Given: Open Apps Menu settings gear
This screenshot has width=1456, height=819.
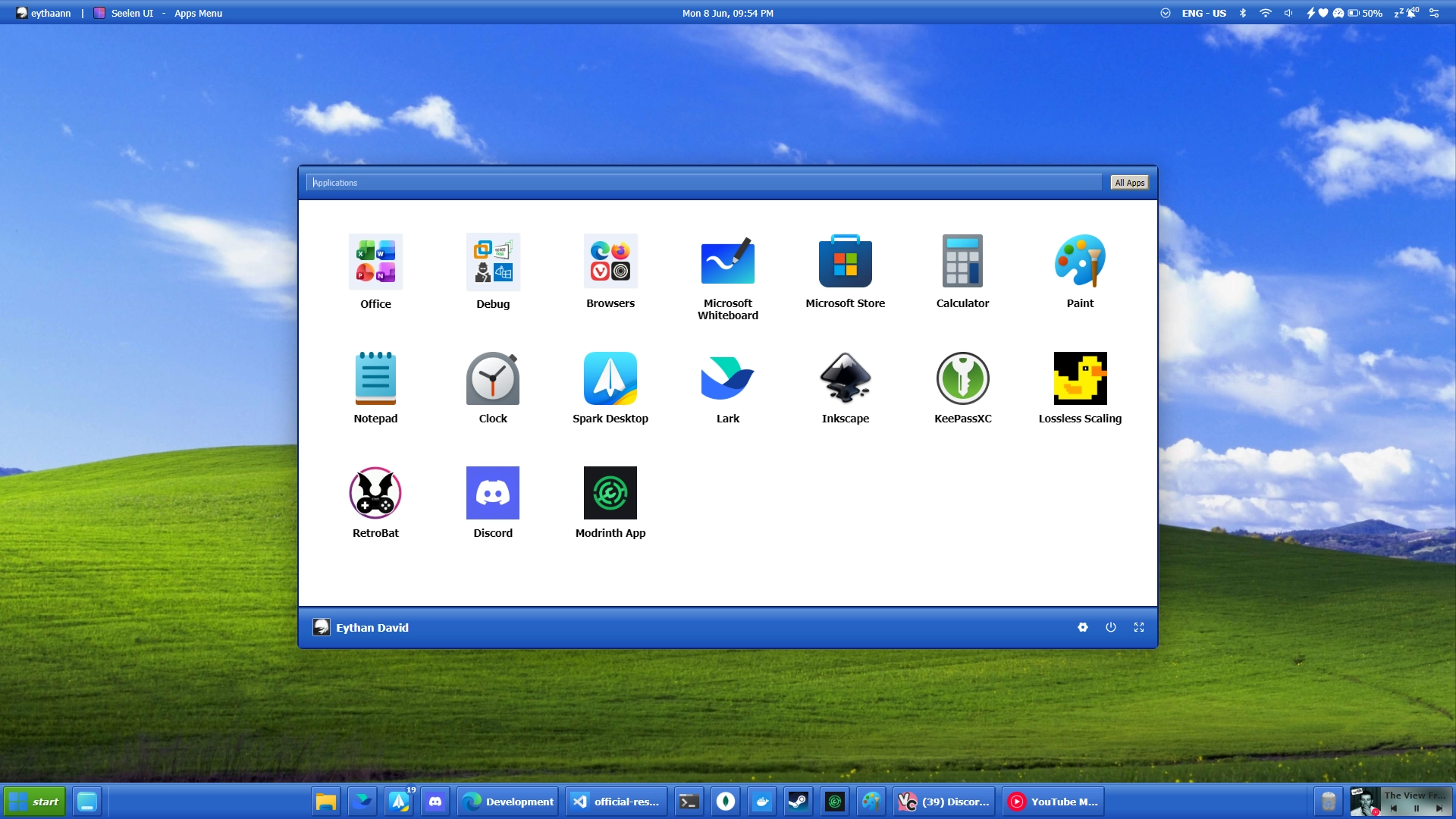Looking at the screenshot, I should click(x=1083, y=627).
